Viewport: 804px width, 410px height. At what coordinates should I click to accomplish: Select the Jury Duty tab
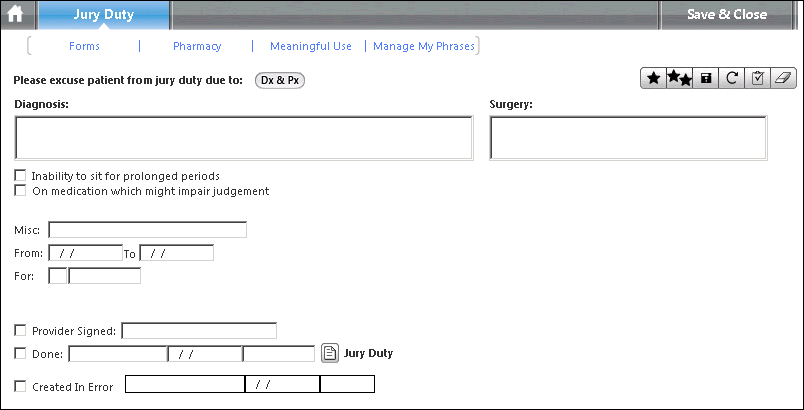coord(104,14)
